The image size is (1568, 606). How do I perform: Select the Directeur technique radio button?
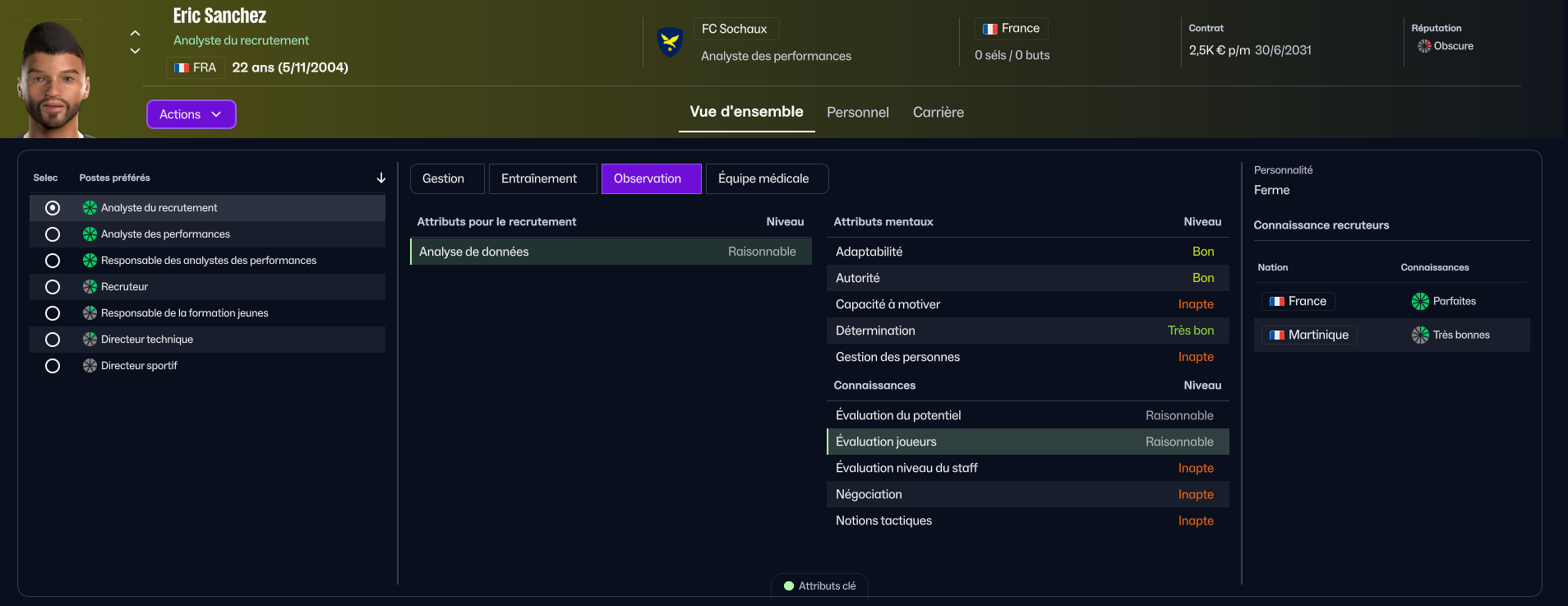click(53, 340)
